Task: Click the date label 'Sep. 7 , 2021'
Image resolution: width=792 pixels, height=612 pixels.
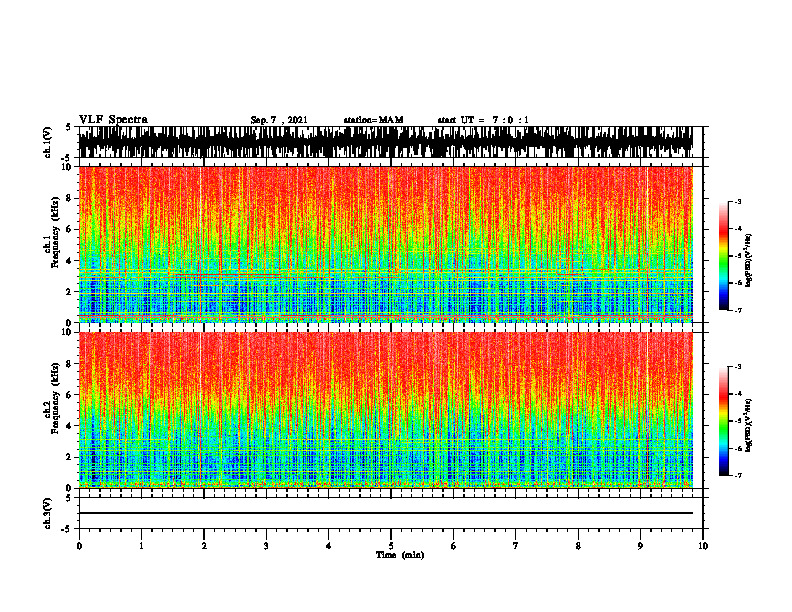Action: coord(279,120)
